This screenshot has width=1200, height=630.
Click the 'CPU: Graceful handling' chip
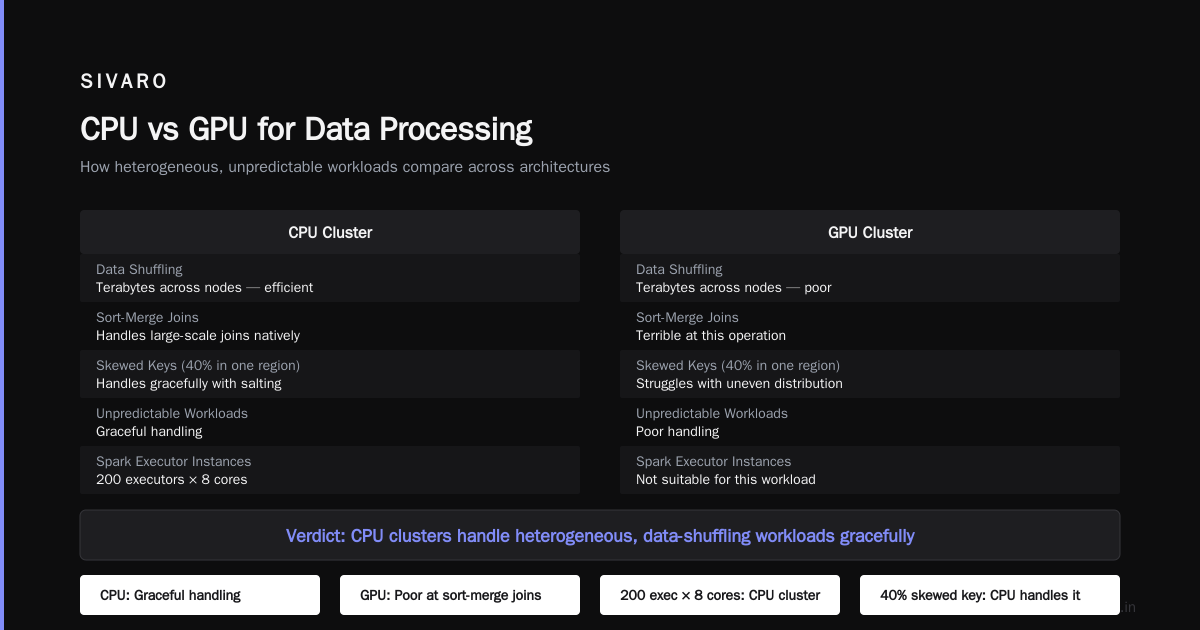[200, 595]
